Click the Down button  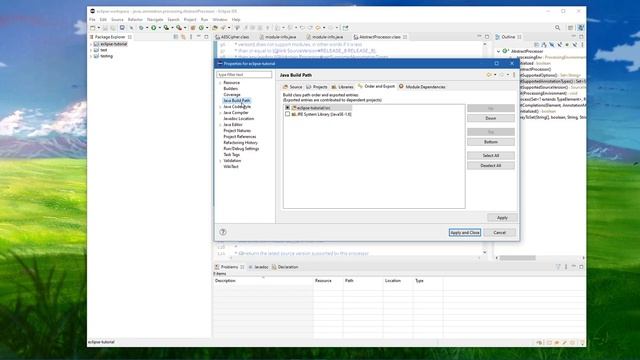(491, 118)
